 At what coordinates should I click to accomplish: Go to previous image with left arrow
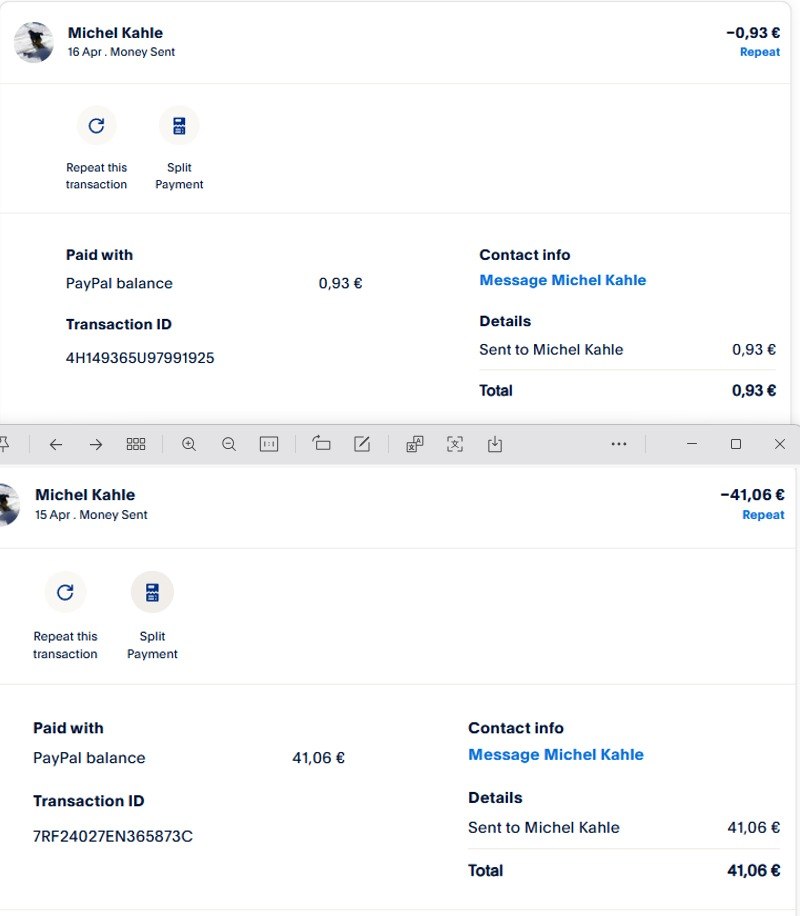[x=56, y=444]
